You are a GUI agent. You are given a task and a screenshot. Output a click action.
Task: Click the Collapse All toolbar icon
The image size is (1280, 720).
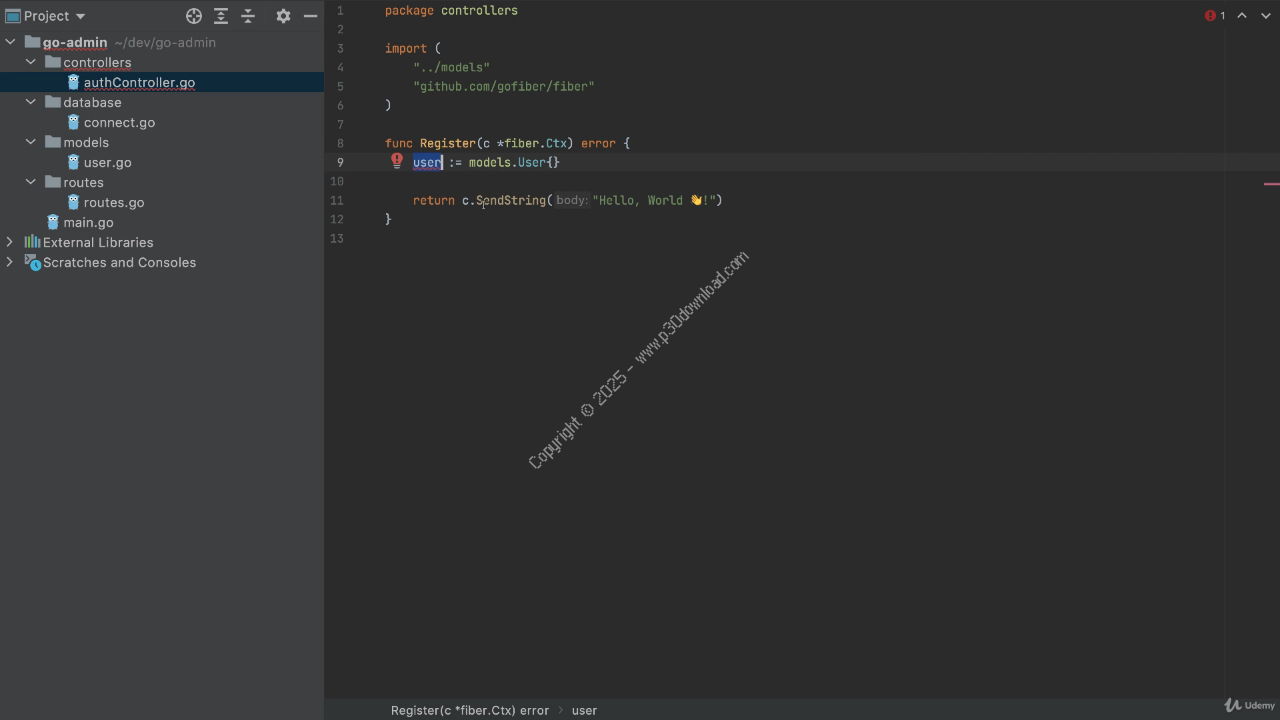click(248, 16)
